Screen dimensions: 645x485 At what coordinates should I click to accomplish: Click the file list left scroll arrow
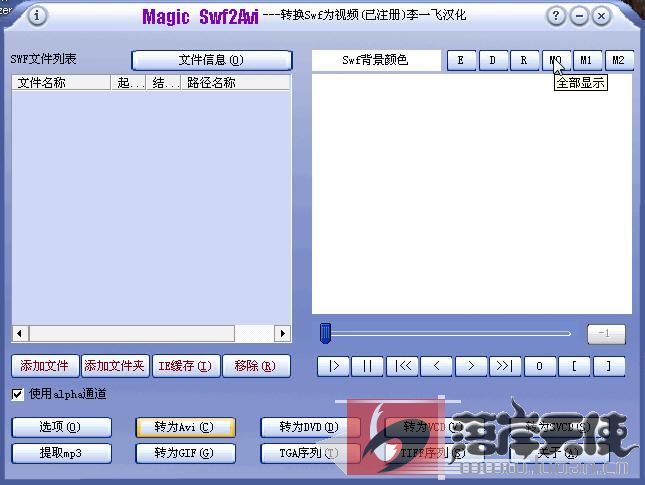(20, 334)
